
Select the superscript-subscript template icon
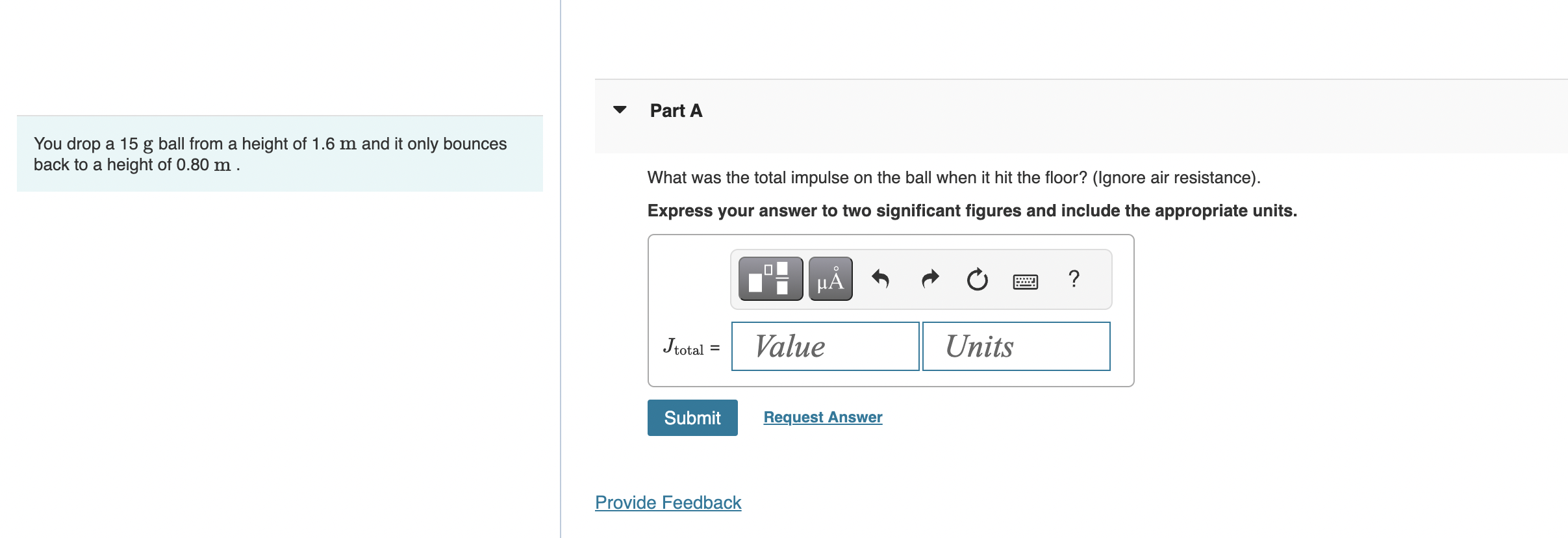click(770, 279)
